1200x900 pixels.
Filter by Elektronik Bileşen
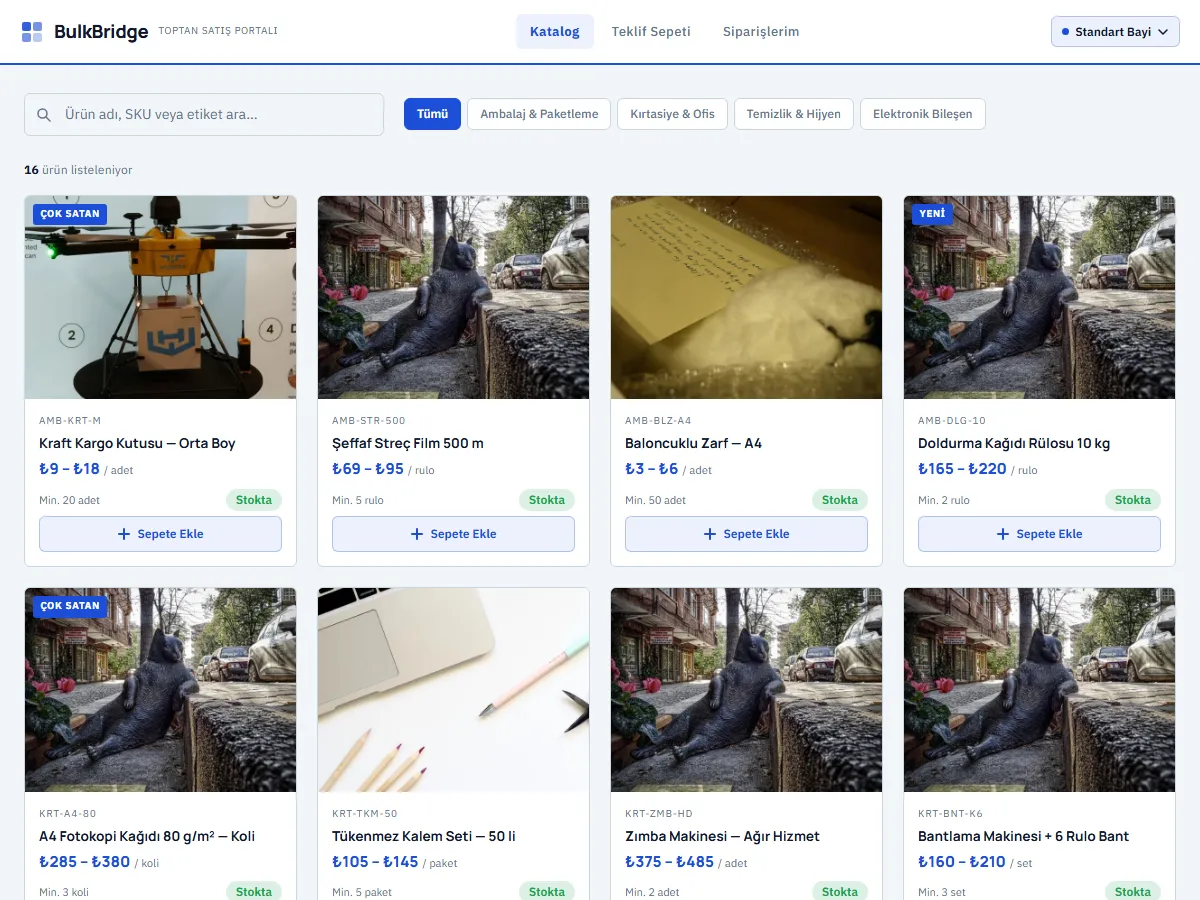(x=922, y=114)
